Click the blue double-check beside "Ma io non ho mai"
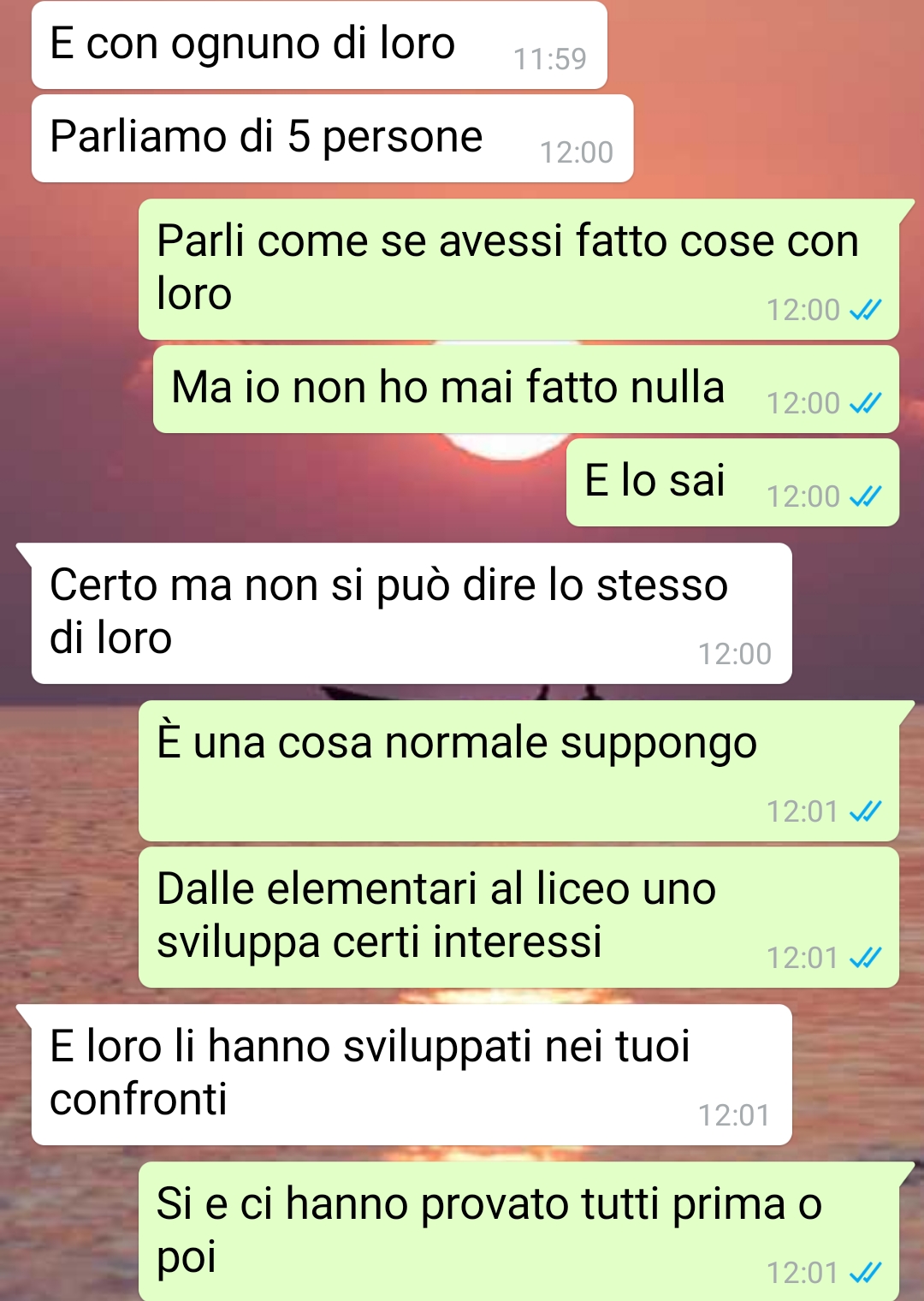The height and width of the screenshot is (1301, 924). (x=865, y=403)
